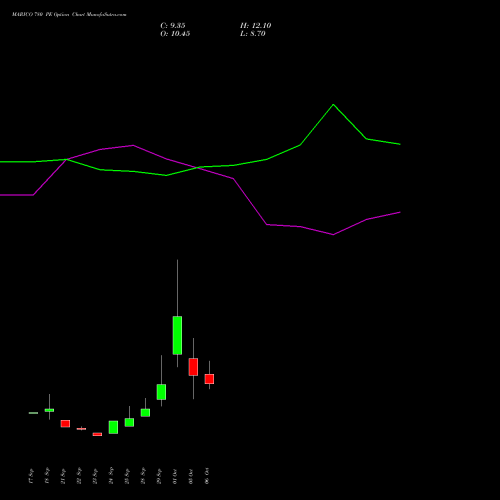Click the 22 Sep date label
This screenshot has width=500, height=500.
79,476
